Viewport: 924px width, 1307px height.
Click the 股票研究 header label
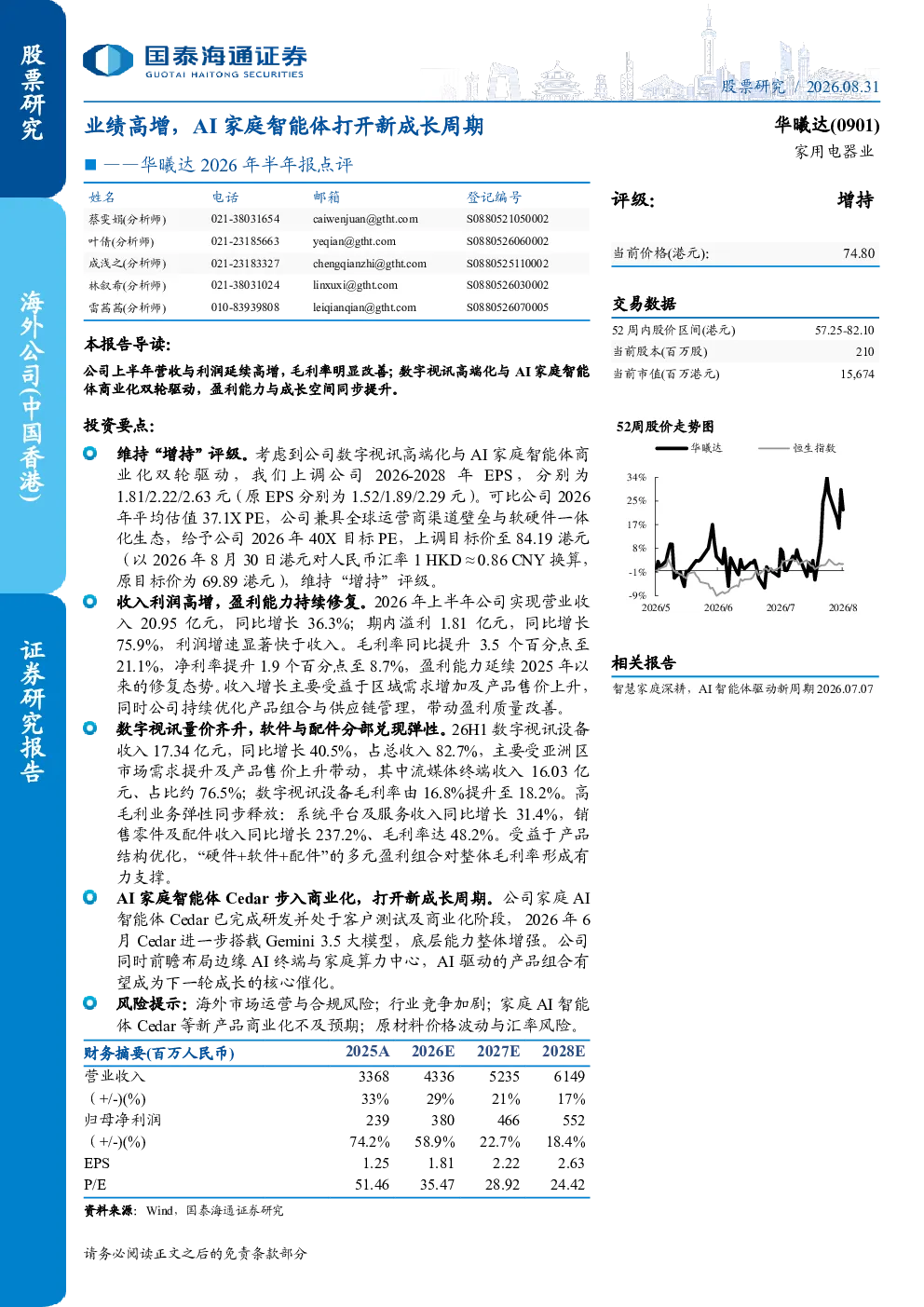[753, 87]
